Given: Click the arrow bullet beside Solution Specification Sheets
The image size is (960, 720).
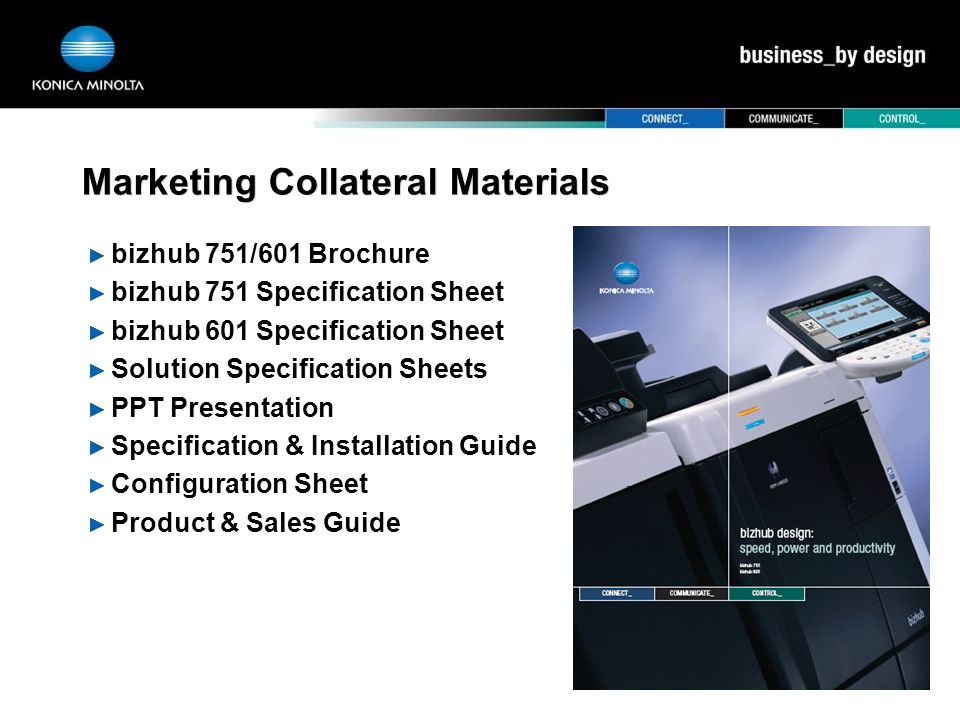Looking at the screenshot, I should tap(97, 371).
